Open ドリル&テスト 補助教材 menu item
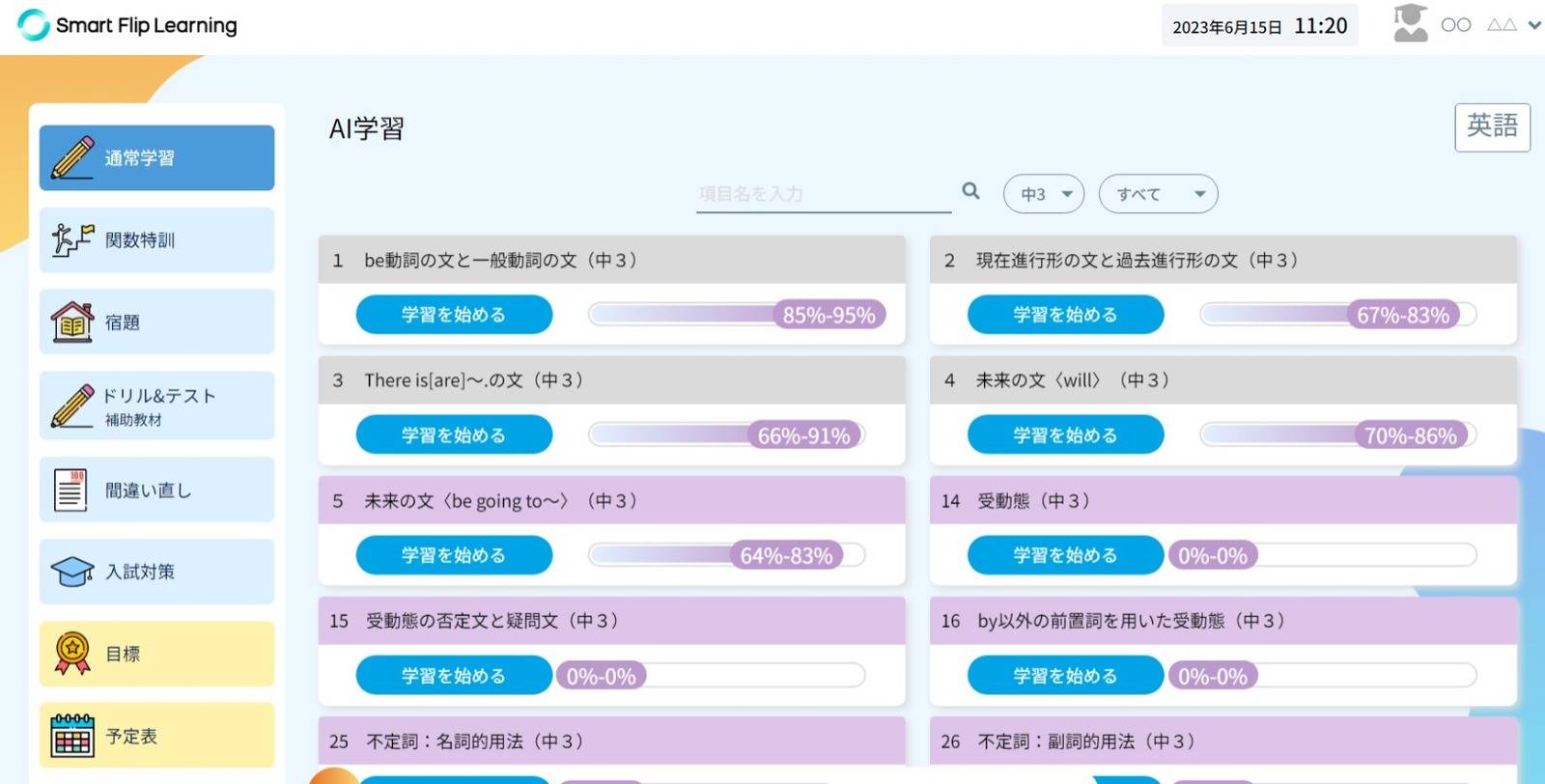The width and height of the screenshot is (1545, 784). (156, 406)
